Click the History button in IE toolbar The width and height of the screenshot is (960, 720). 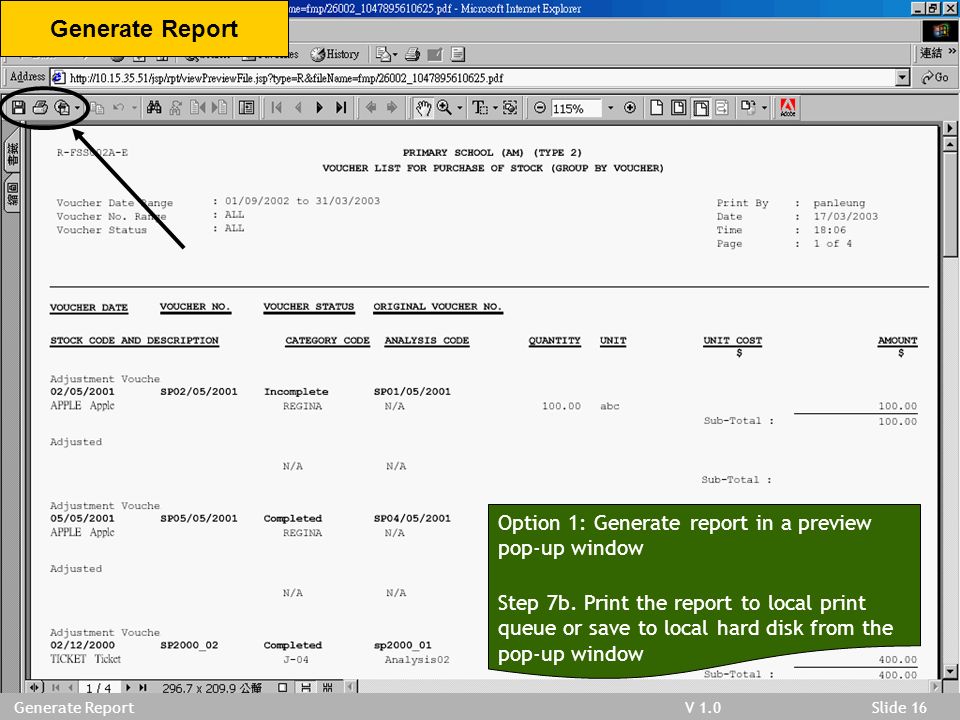tap(335, 54)
